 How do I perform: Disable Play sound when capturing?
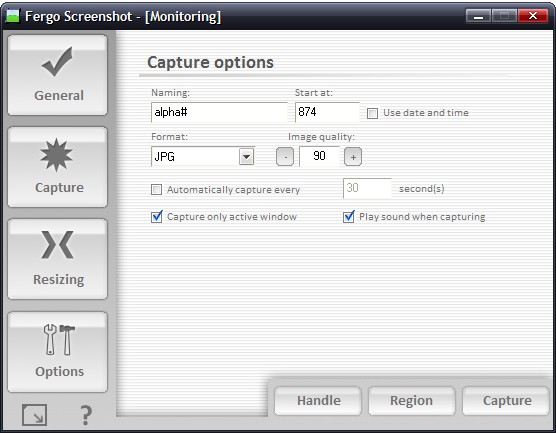[x=349, y=217]
